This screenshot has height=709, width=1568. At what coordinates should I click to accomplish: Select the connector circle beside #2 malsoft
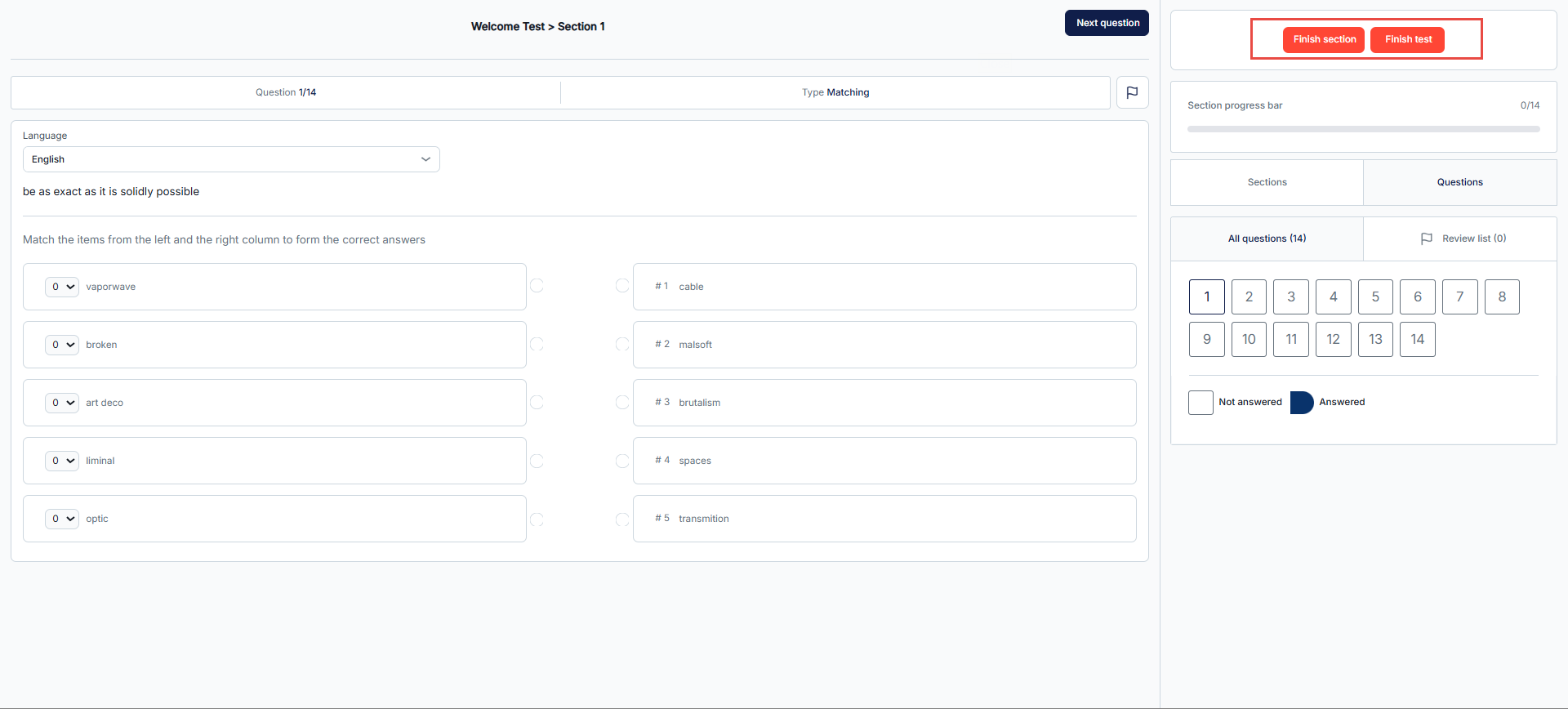point(622,344)
